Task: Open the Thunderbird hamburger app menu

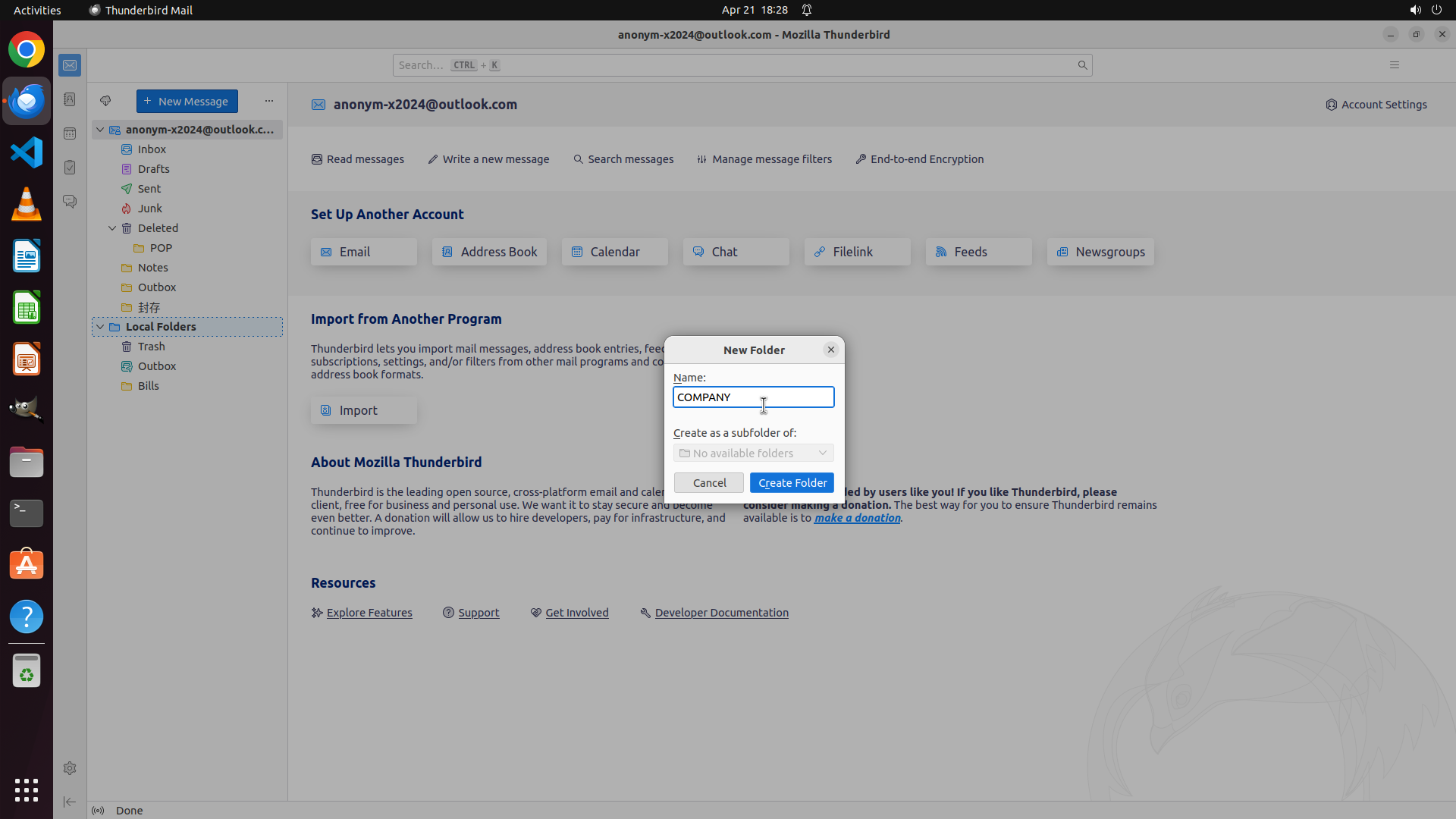Action: coord(1394,65)
